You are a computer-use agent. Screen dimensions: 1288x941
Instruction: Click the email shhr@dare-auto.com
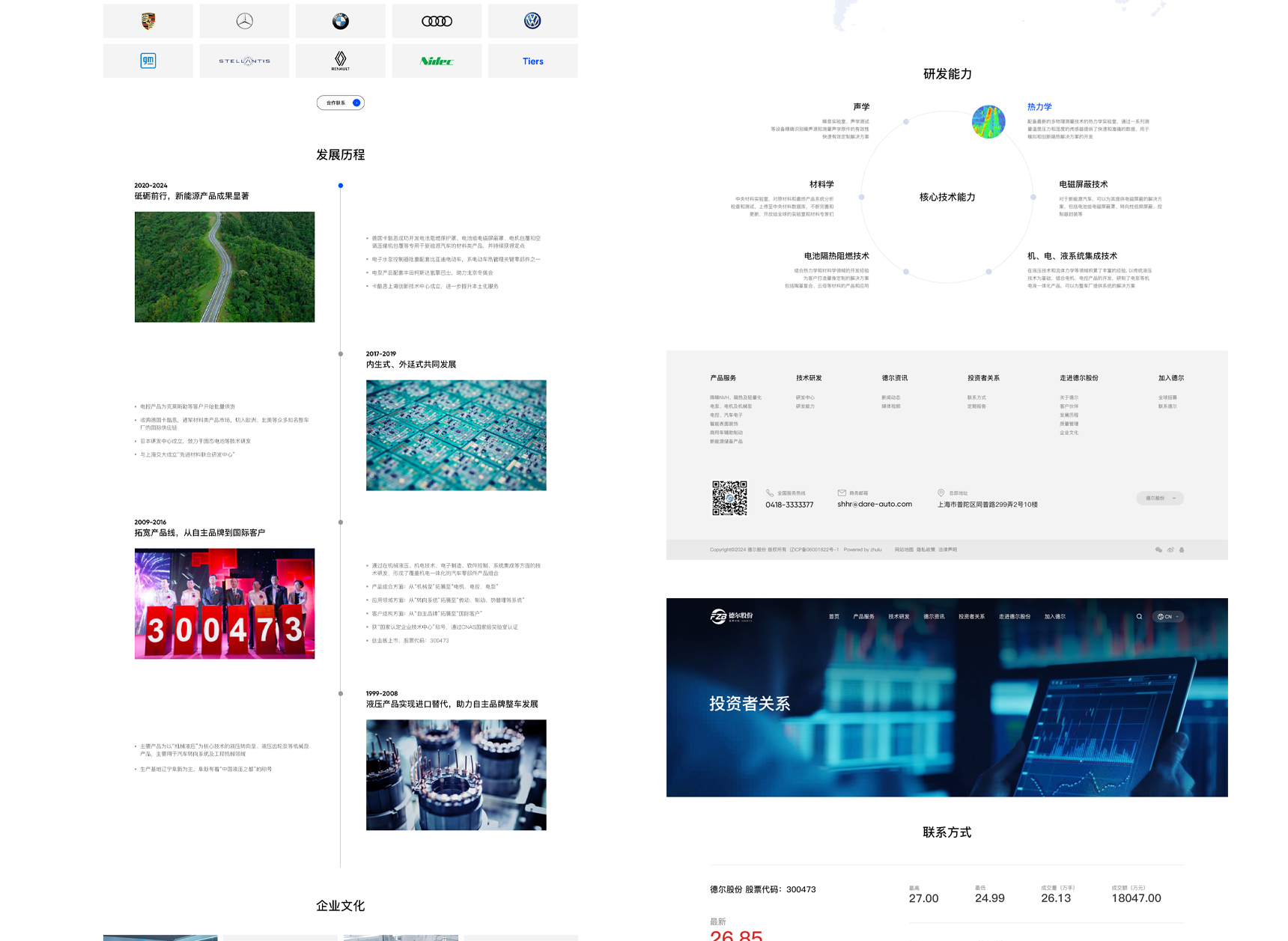[x=875, y=505]
